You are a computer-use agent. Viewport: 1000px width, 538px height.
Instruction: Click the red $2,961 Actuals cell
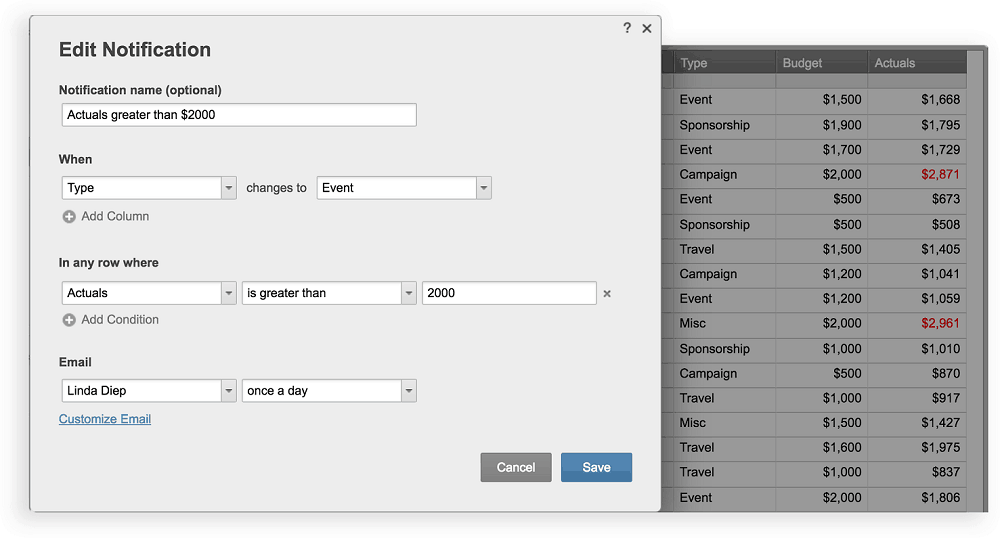click(x=917, y=323)
